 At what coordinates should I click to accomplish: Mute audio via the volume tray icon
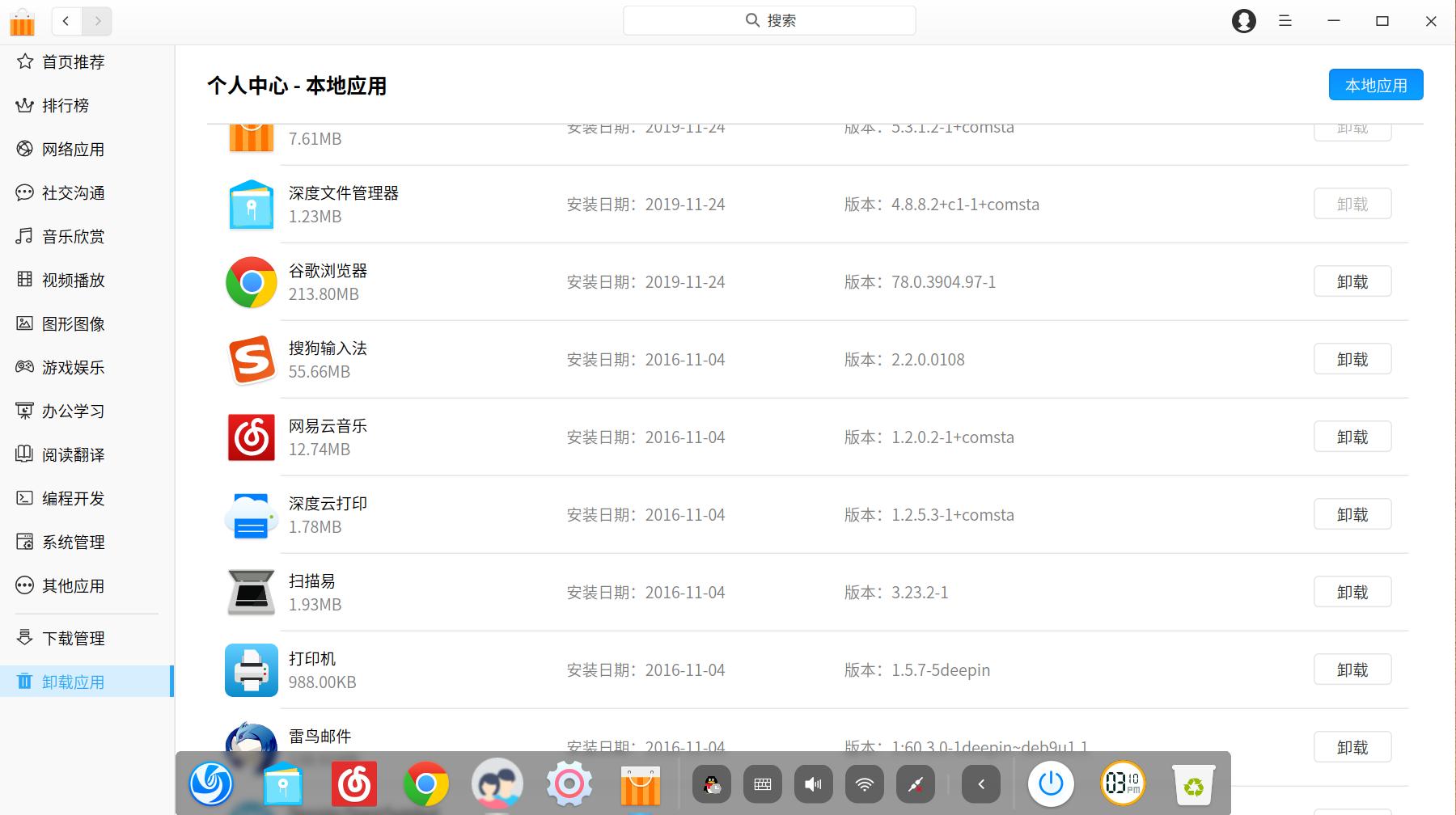click(x=813, y=783)
